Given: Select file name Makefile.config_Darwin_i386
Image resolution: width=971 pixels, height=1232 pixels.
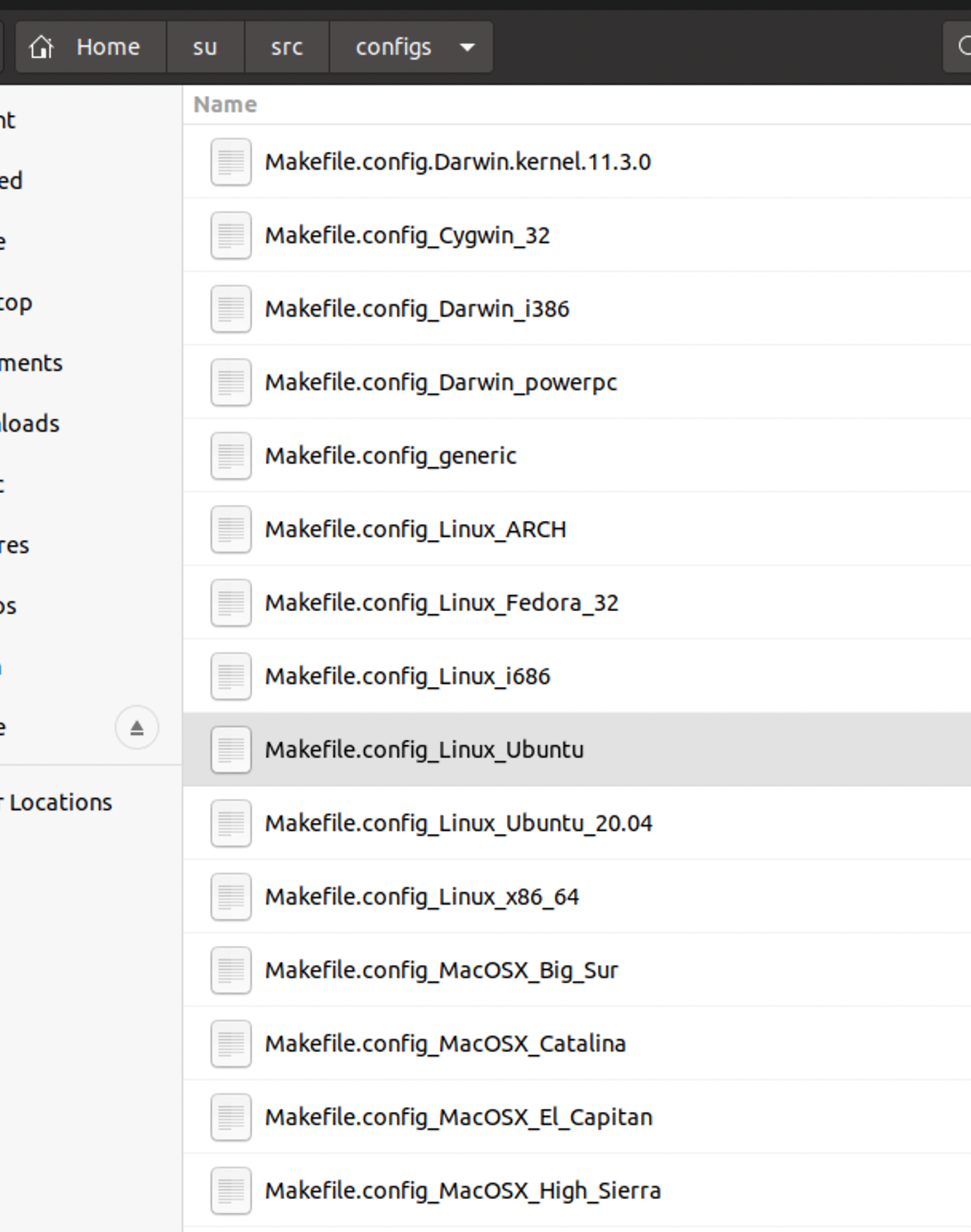Looking at the screenshot, I should coord(417,309).
